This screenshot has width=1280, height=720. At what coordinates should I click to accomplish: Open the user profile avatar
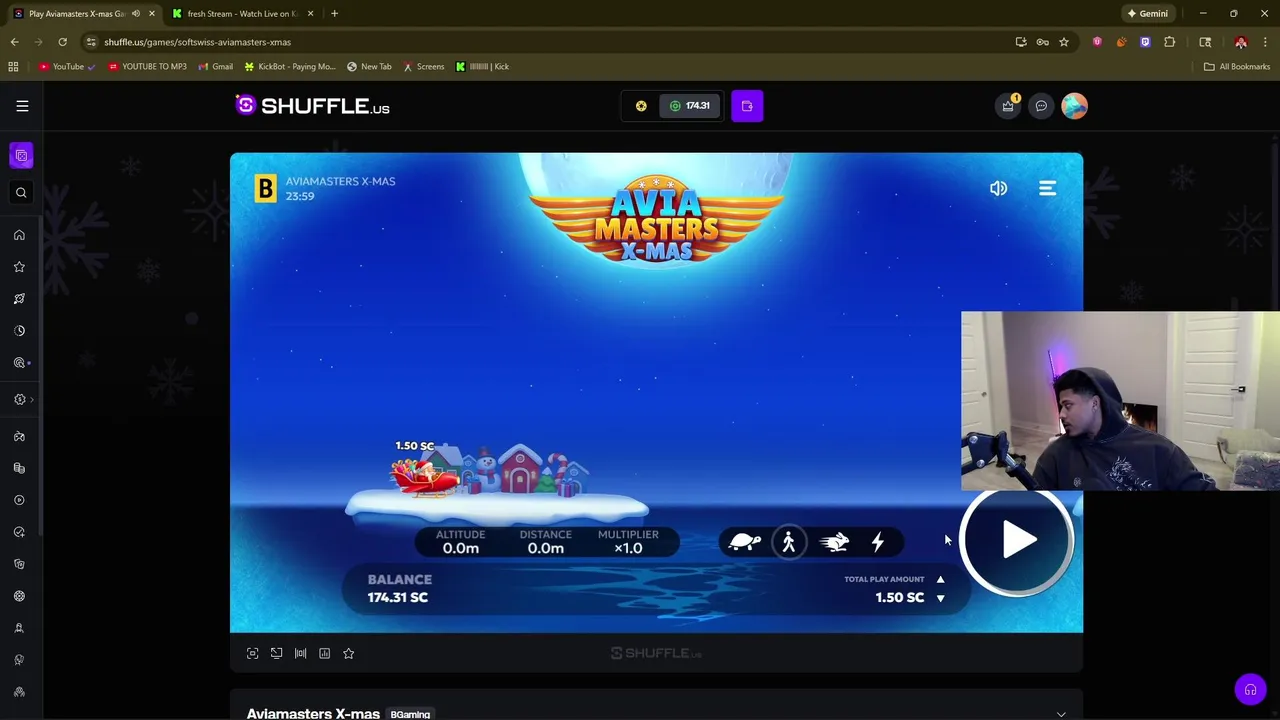(x=1074, y=106)
